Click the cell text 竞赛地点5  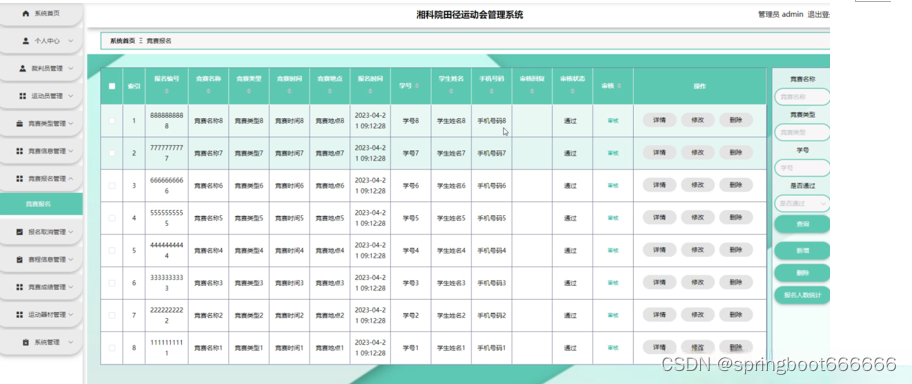(x=330, y=218)
